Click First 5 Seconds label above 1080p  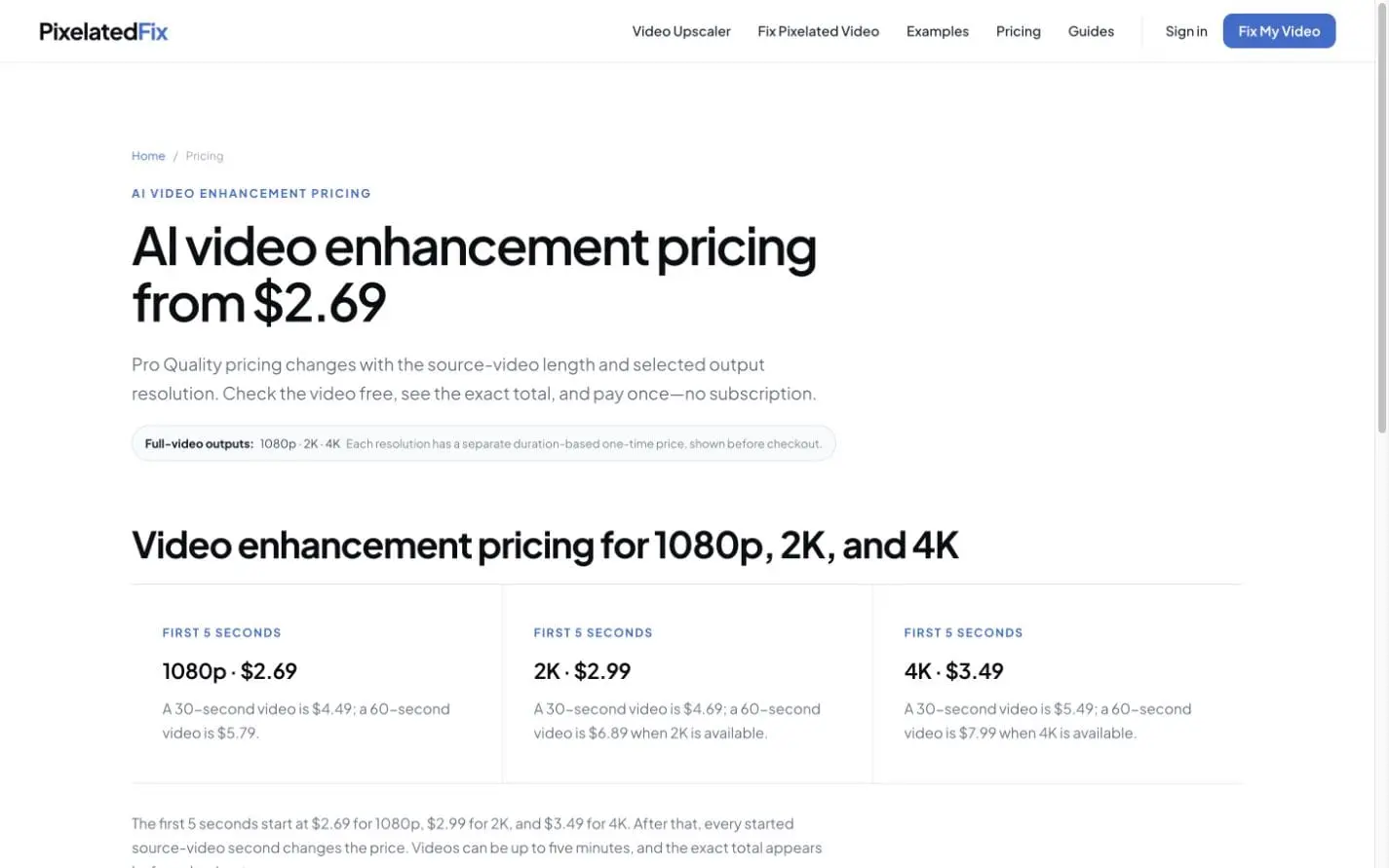(x=221, y=632)
